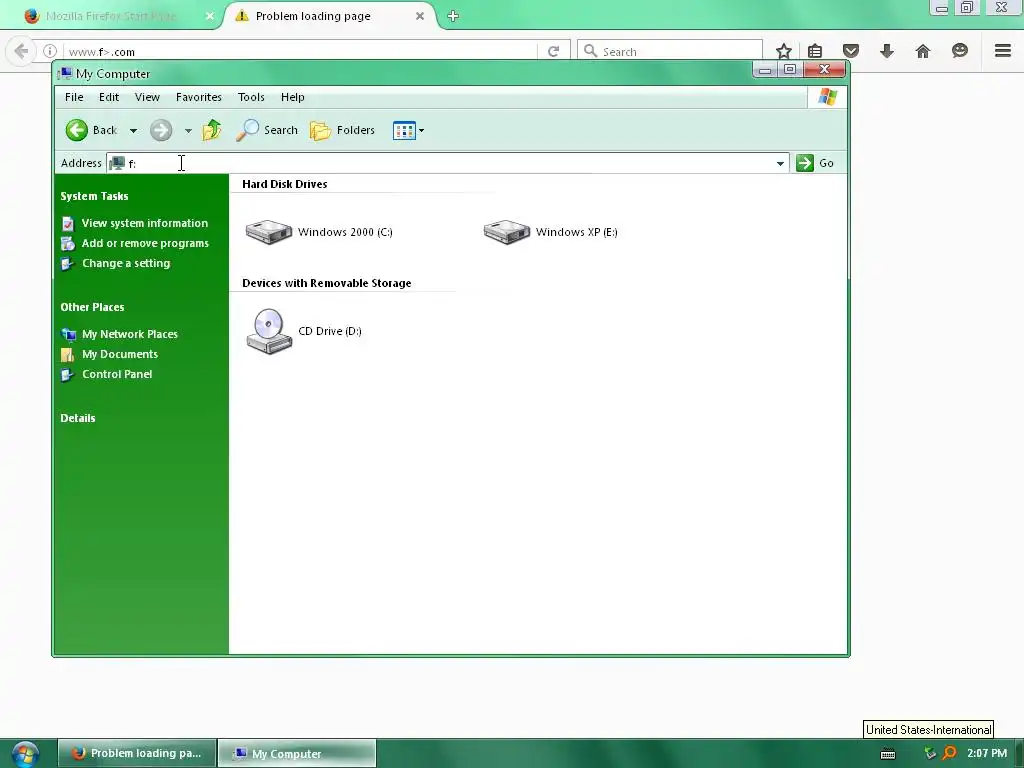Click the taskbar clock 2:07 PM
The width and height of the screenshot is (1024, 768).
pyautogui.click(x=987, y=754)
